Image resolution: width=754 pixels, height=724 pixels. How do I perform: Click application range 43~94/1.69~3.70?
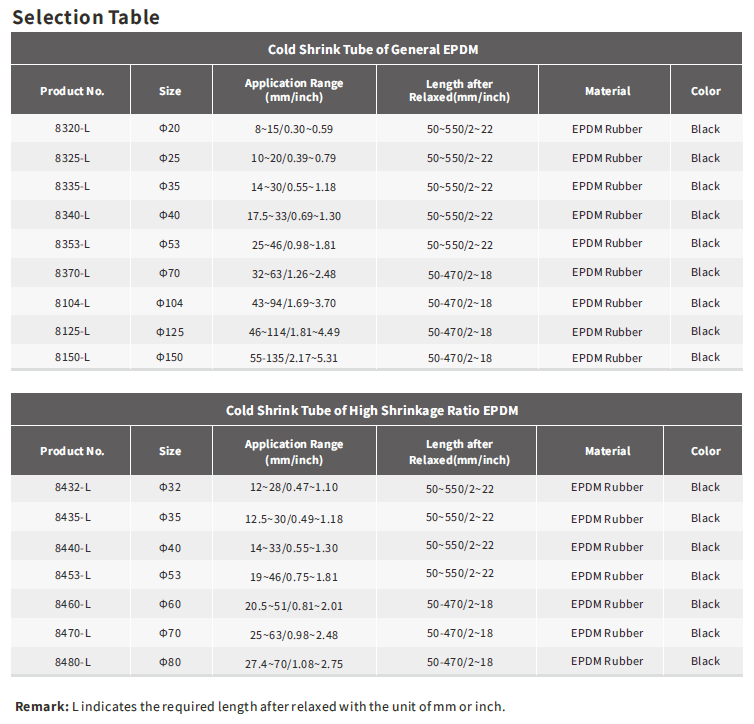pyautogui.click(x=293, y=303)
